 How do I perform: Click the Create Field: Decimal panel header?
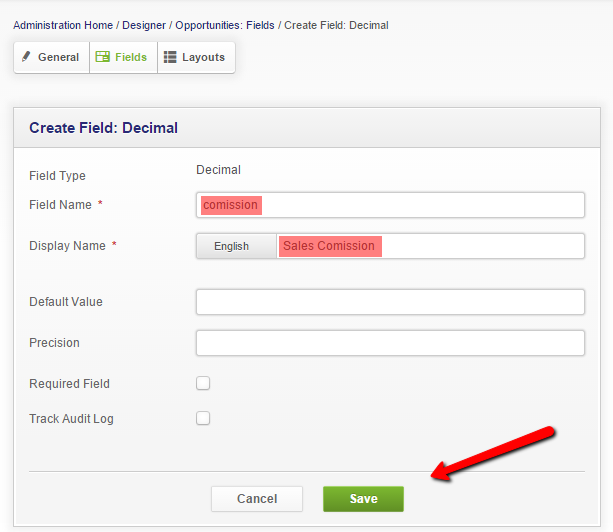click(x=307, y=128)
